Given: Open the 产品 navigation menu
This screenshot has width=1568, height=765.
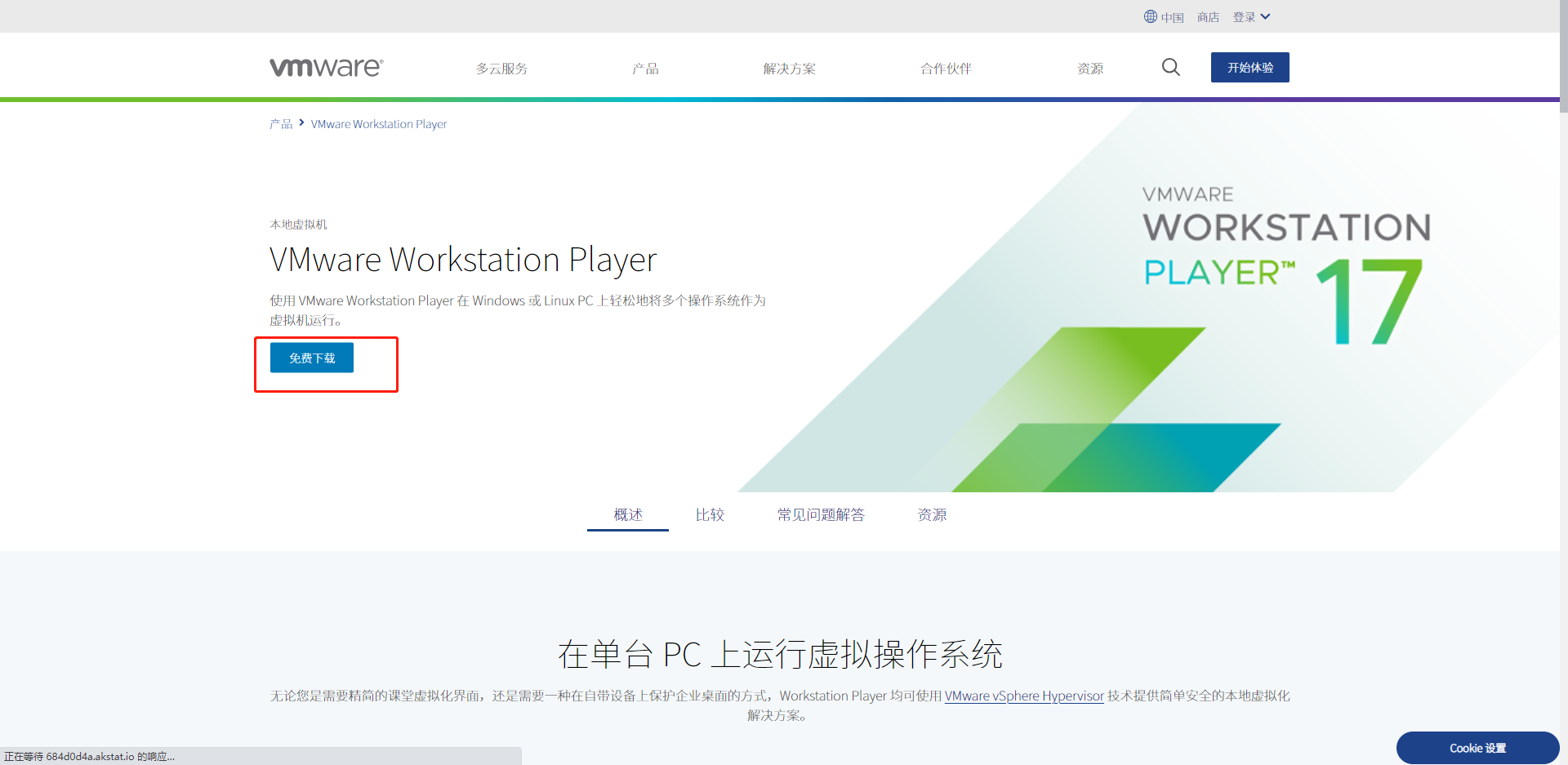Looking at the screenshot, I should (645, 69).
